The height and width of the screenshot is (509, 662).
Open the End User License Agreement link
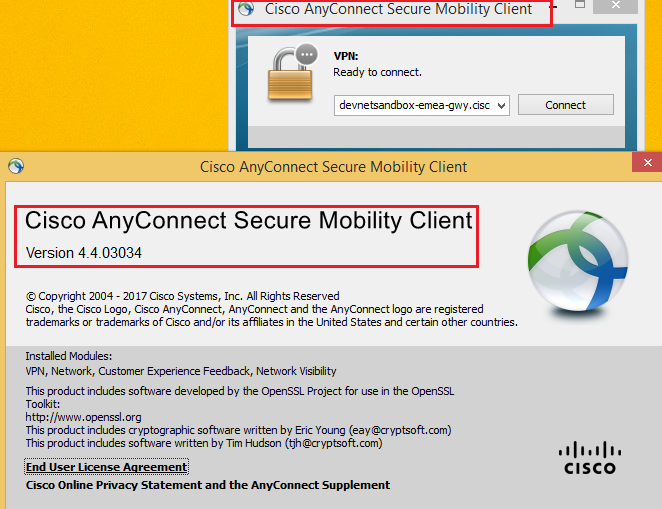pos(106,467)
